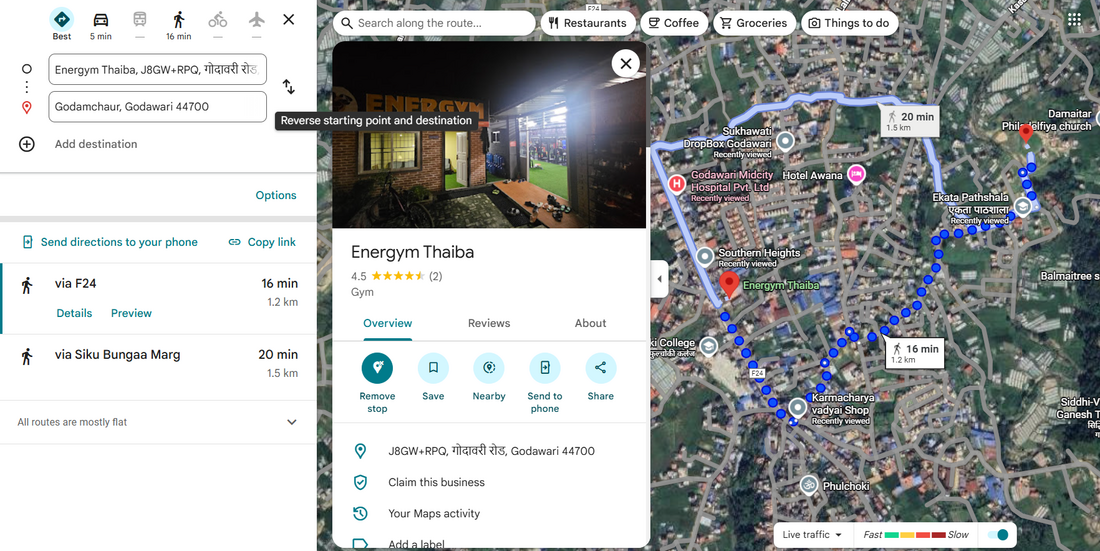The height and width of the screenshot is (551, 1100).
Task: Edit the Godamchaur destination field
Action: coord(157,107)
